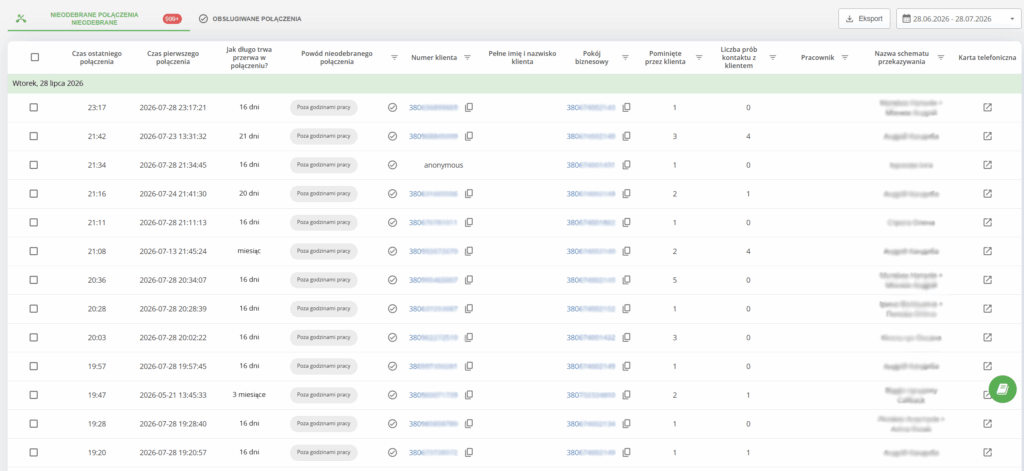This screenshot has width=1024, height=471.
Task: Toggle the select-all checkbox in table header
Action: [x=35, y=57]
